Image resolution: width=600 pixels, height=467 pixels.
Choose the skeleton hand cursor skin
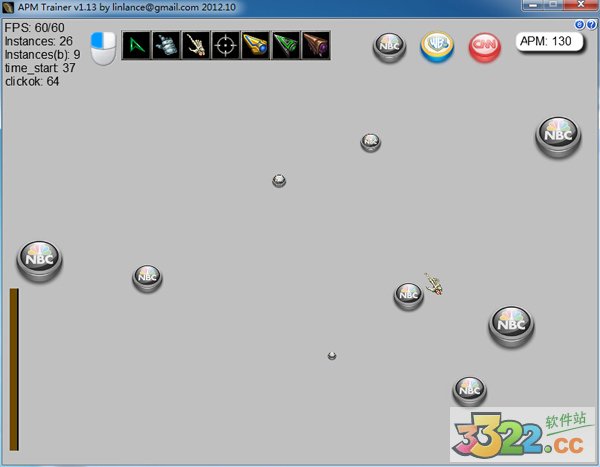[196, 46]
